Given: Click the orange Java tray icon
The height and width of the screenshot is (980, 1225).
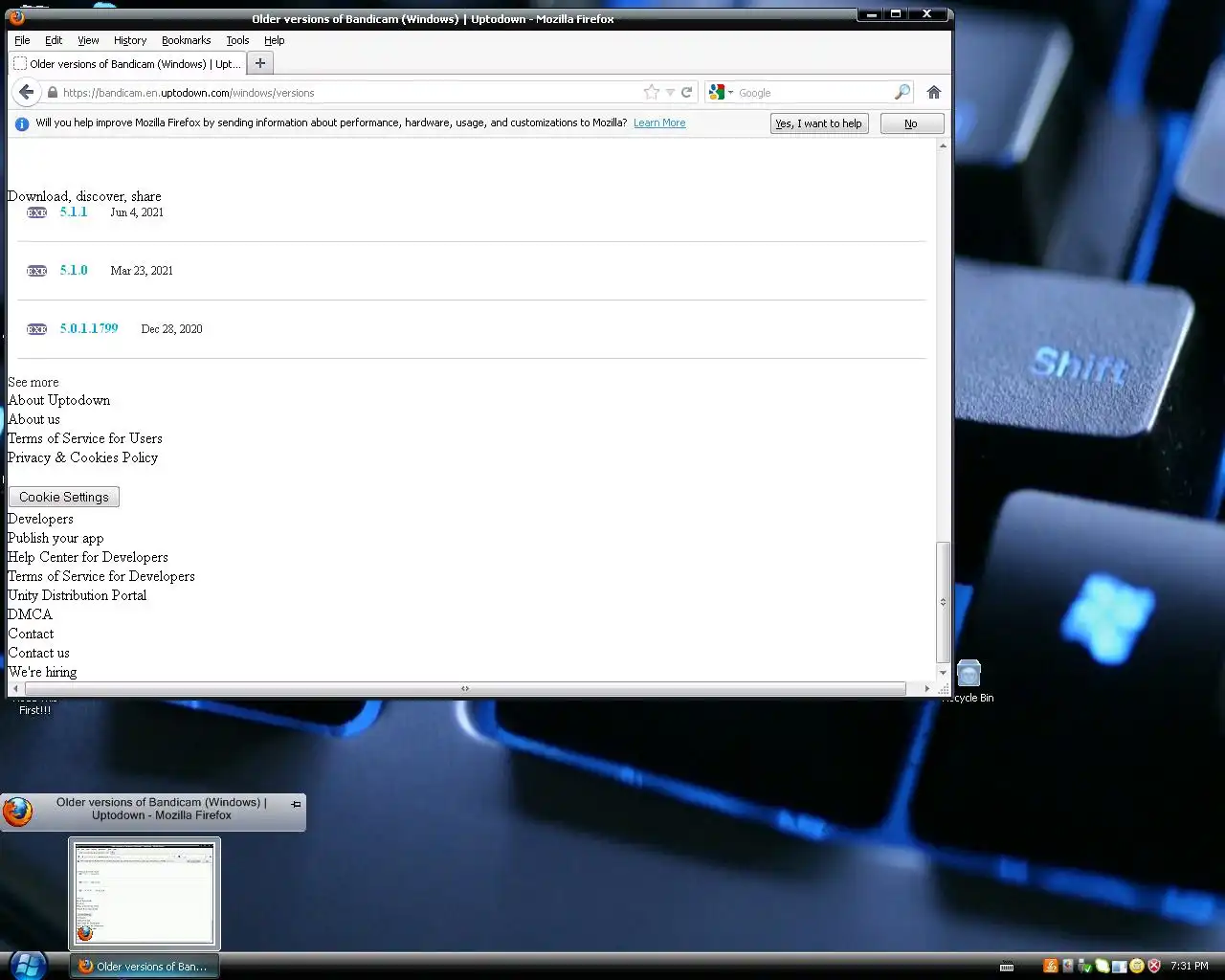Looking at the screenshot, I should click(1050, 966).
